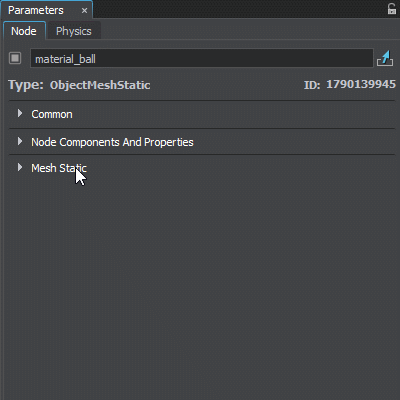Click the ID: label
Image resolution: width=400 pixels, height=400 pixels.
pos(312,85)
